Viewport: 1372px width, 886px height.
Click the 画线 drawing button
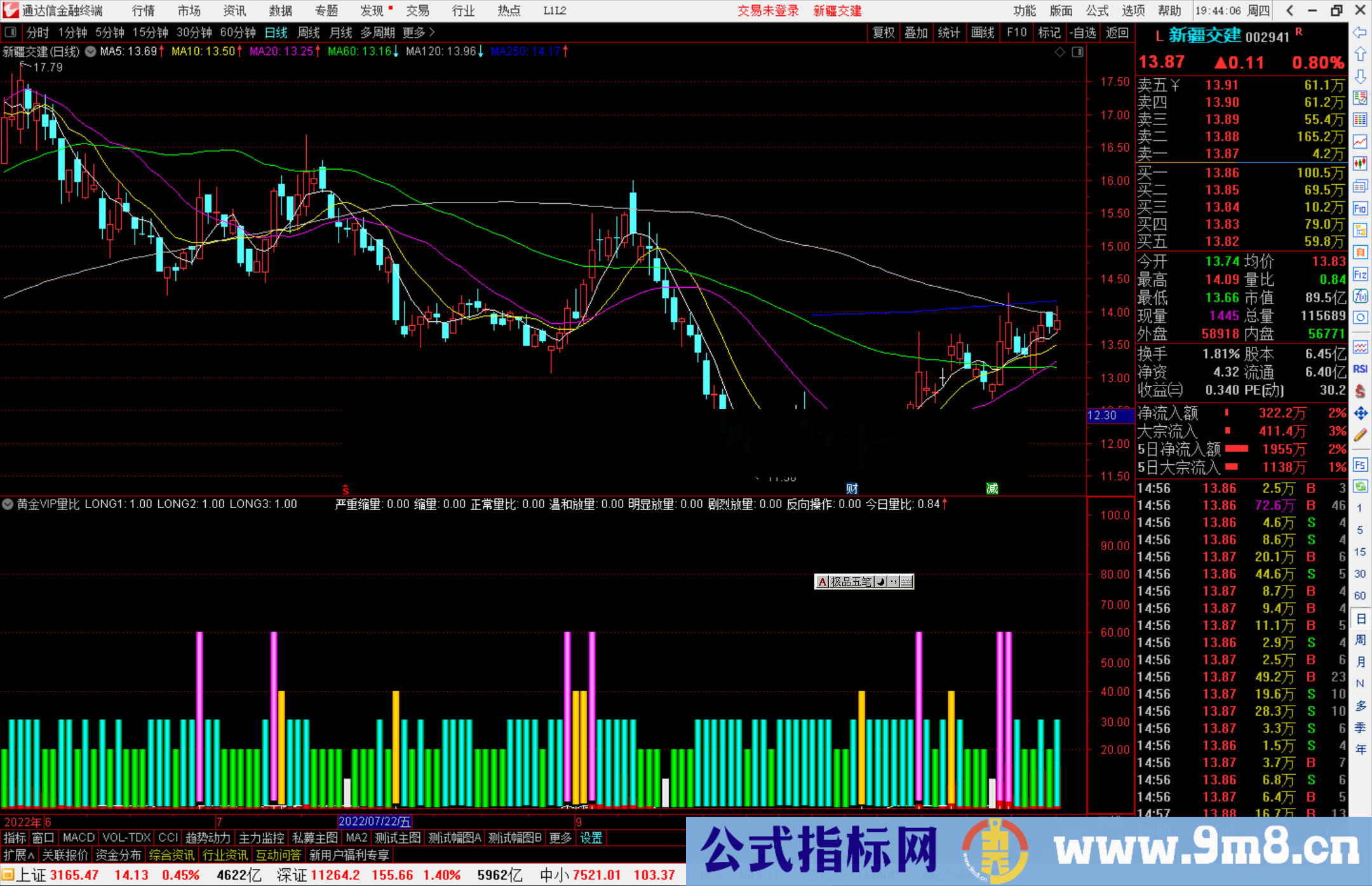983,32
